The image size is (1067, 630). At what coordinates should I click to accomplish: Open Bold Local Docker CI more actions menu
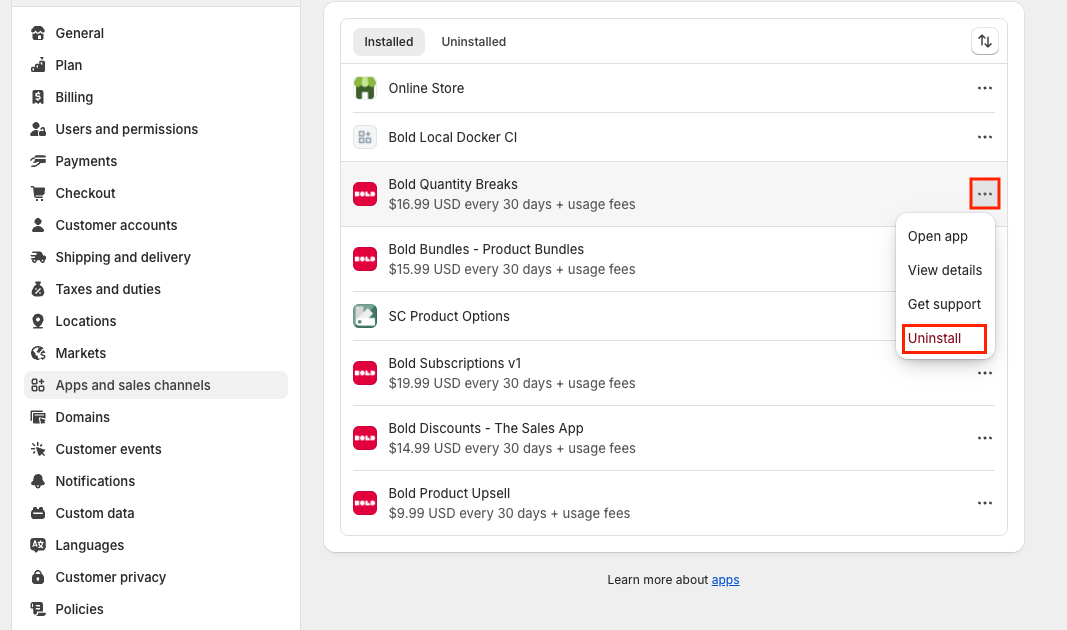pyautogui.click(x=985, y=137)
